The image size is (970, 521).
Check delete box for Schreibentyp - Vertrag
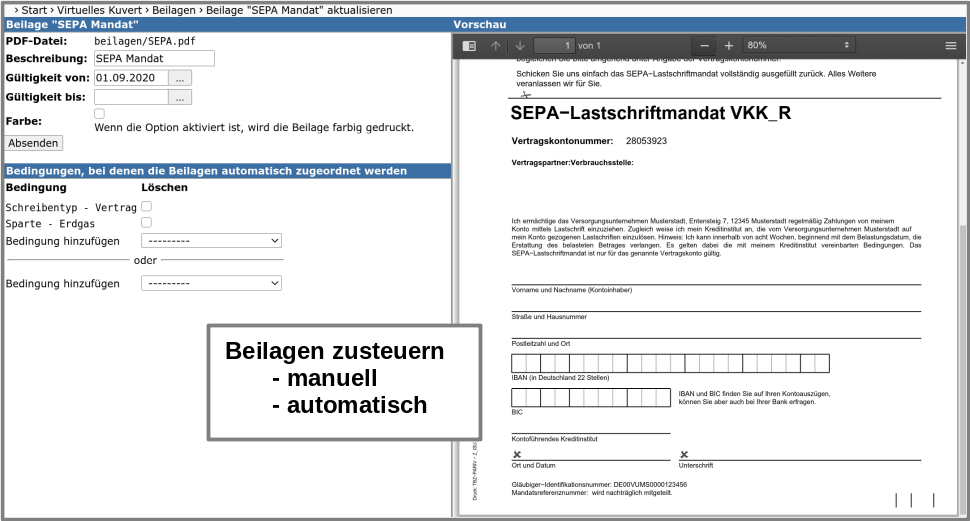click(x=147, y=207)
